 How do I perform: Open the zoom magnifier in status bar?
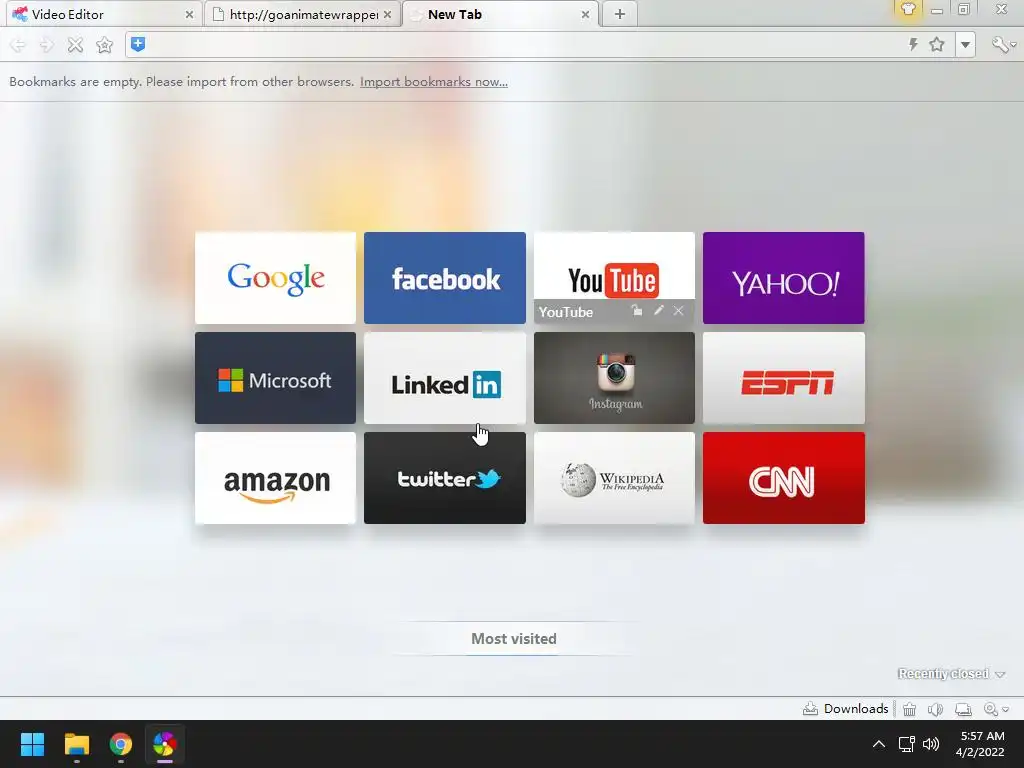[991, 709]
